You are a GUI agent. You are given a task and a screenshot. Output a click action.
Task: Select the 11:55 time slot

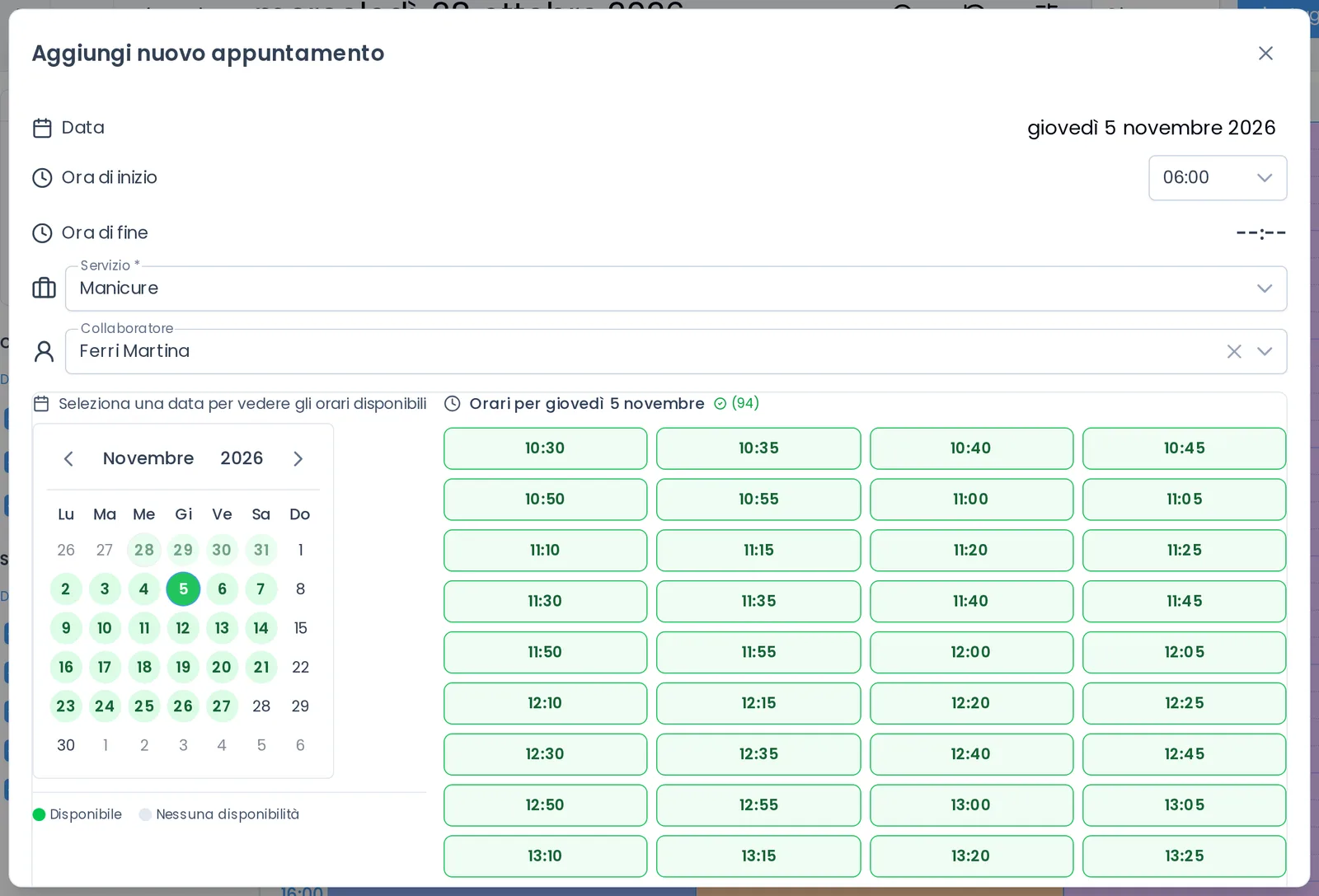pyautogui.click(x=758, y=653)
